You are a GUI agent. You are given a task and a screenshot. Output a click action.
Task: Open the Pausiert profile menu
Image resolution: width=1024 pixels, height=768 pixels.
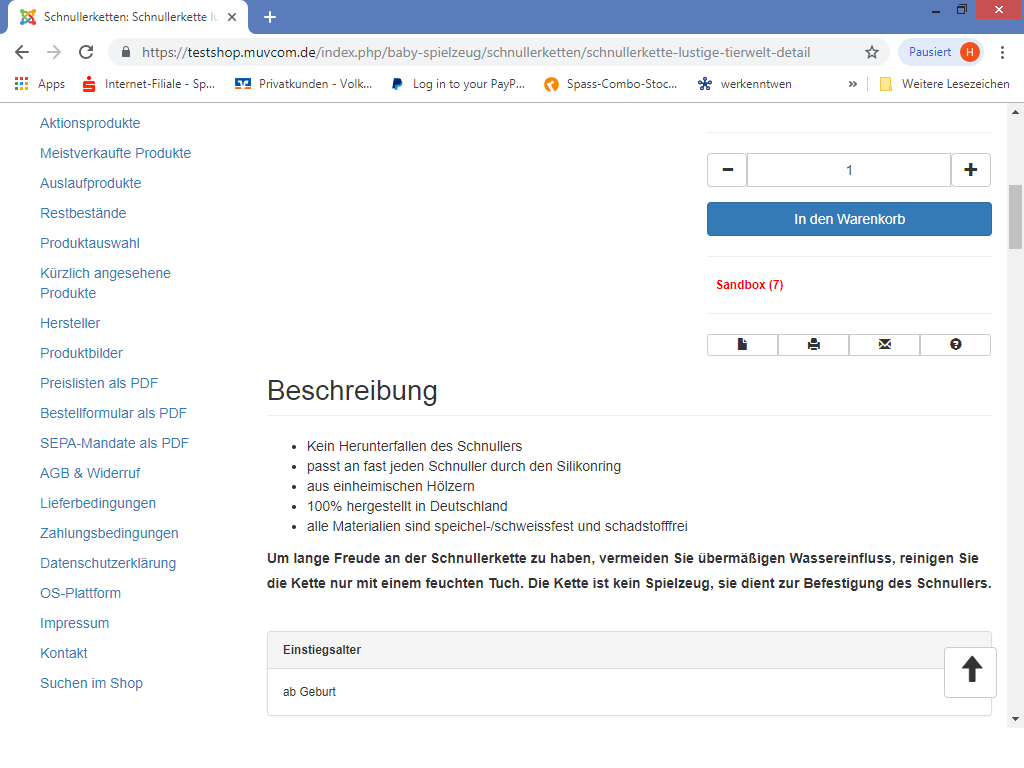tap(940, 52)
